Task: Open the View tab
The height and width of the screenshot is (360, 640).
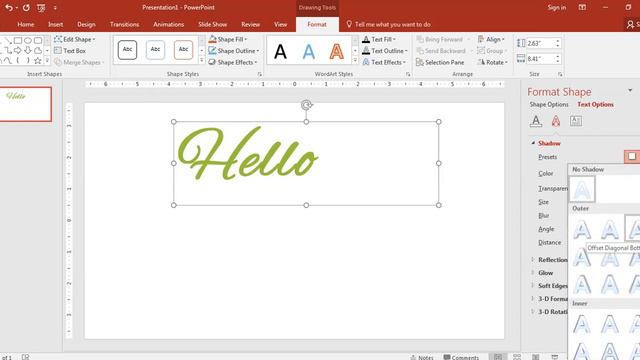Action: [x=280, y=24]
